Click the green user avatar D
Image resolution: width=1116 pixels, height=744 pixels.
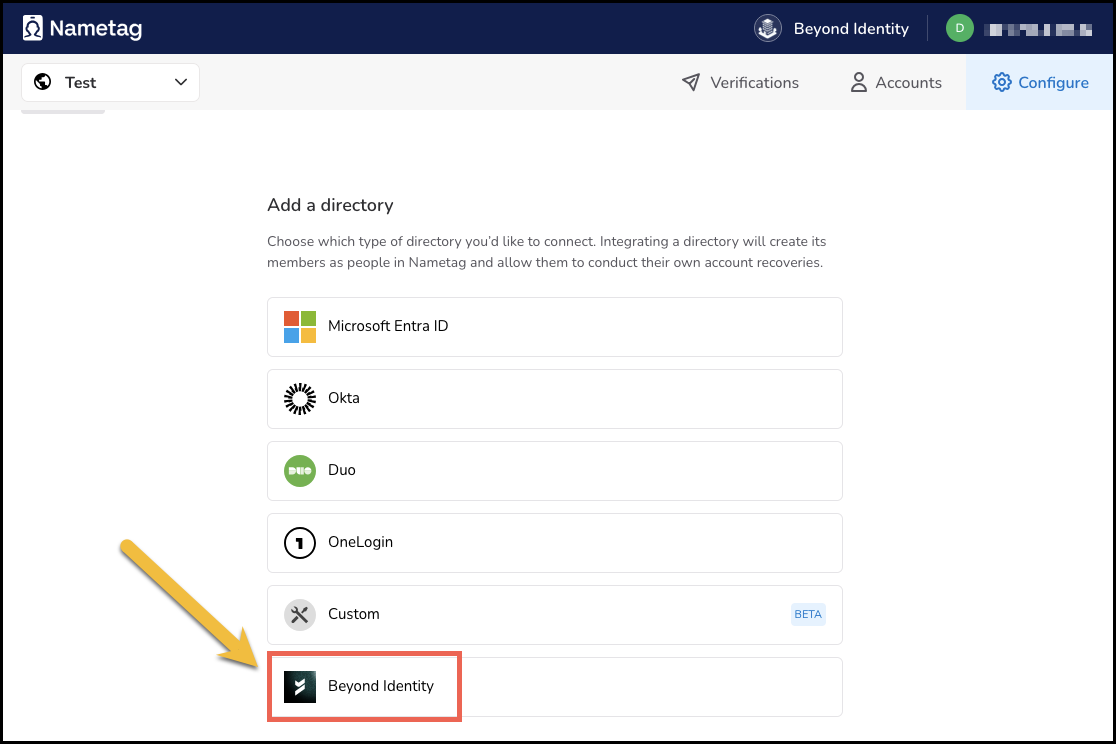click(x=959, y=28)
